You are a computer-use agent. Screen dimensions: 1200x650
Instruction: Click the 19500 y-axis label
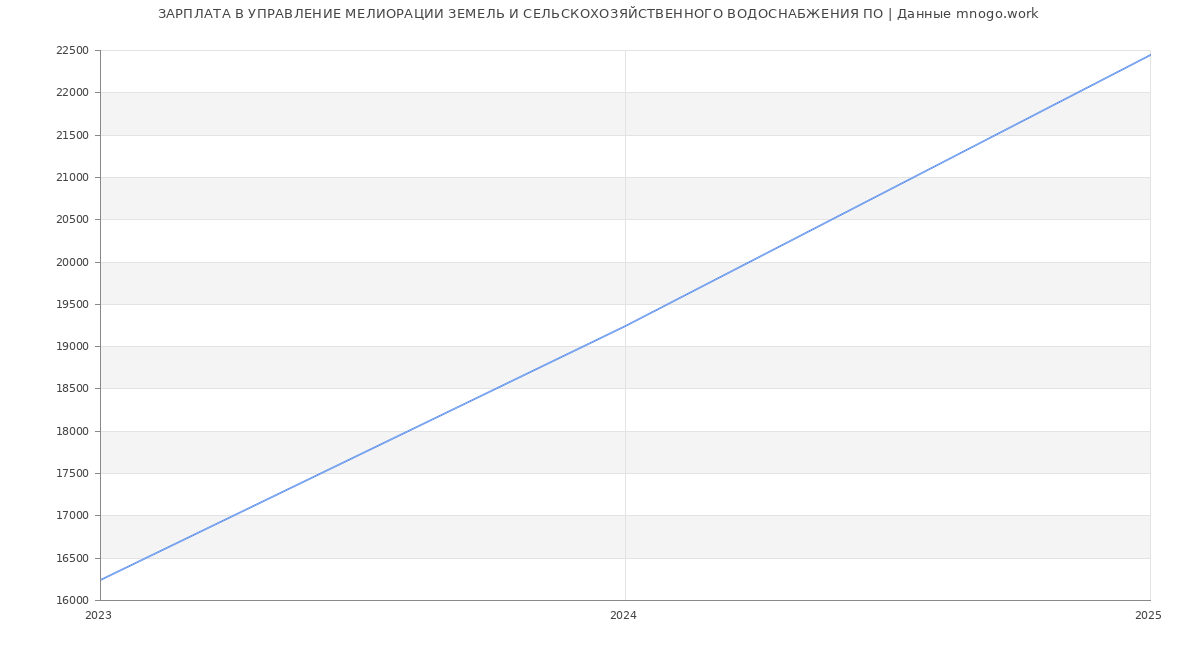72,305
